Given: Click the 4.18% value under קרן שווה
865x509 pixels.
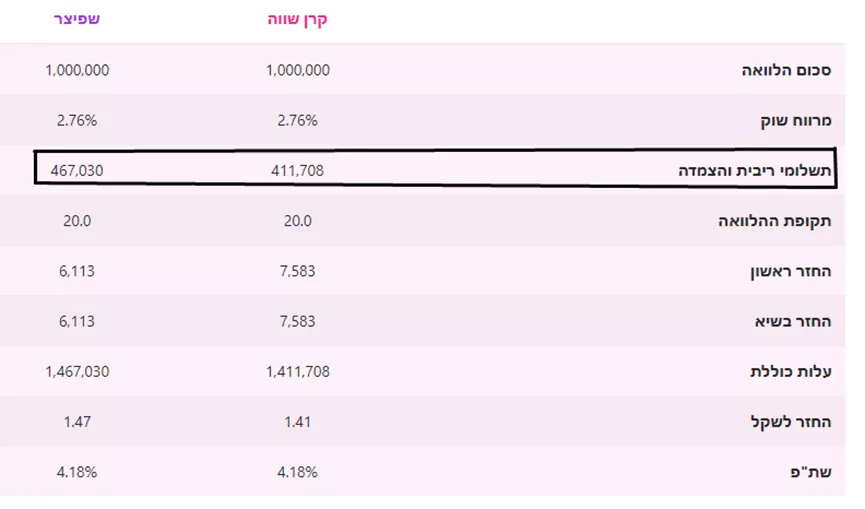Looking at the screenshot, I should pyautogui.click(x=297, y=472).
